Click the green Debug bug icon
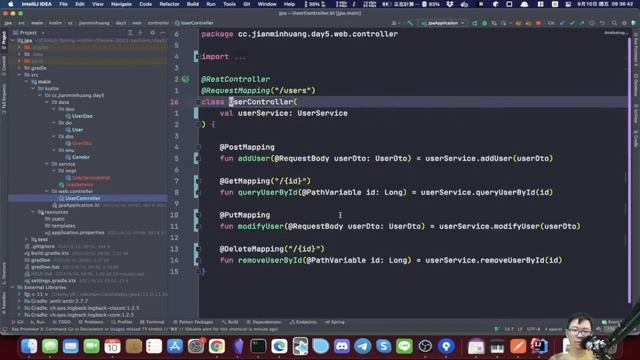This screenshot has height=360, width=640. click(x=484, y=23)
